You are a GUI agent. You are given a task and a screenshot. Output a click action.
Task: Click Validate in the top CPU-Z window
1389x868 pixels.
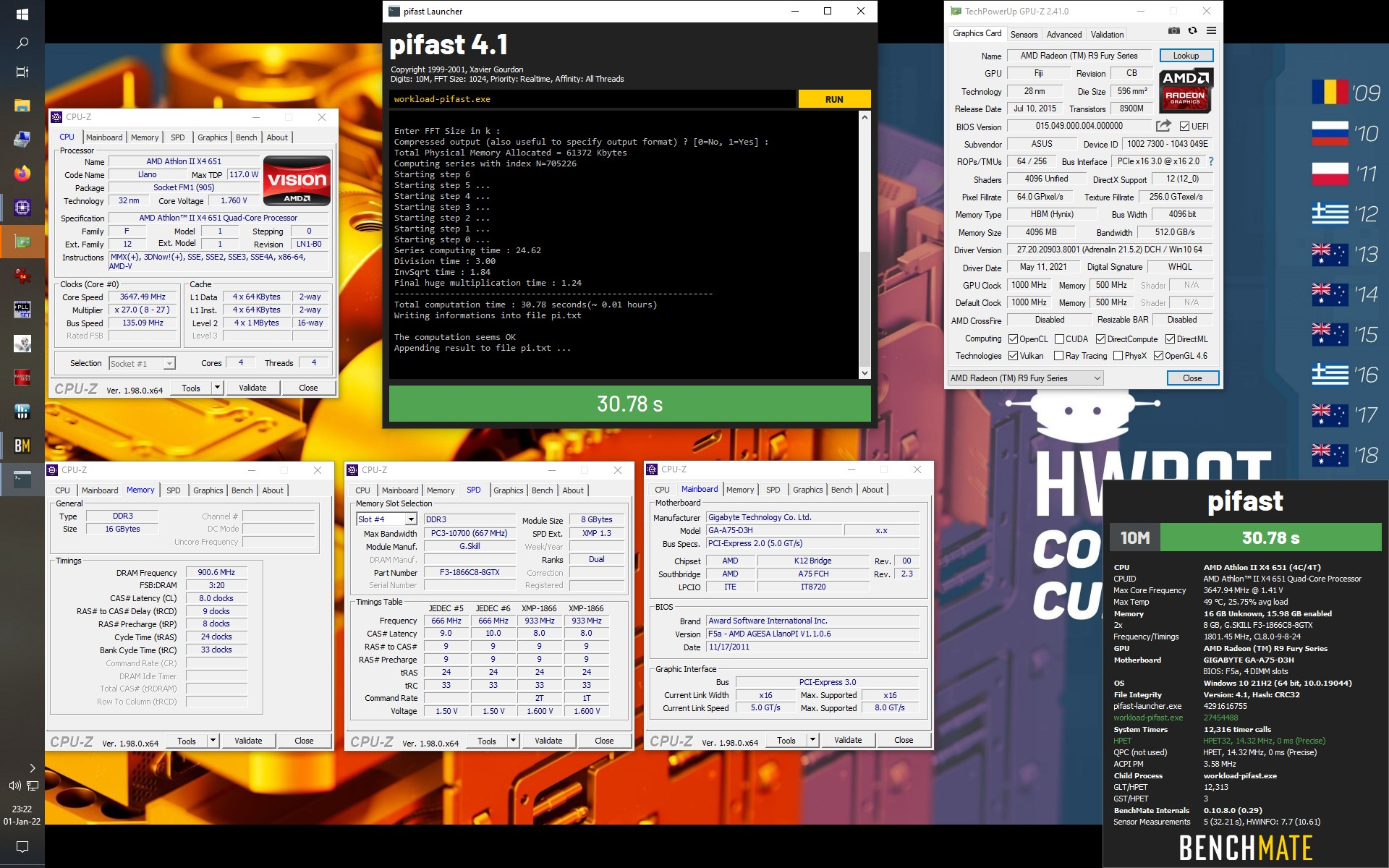252,388
